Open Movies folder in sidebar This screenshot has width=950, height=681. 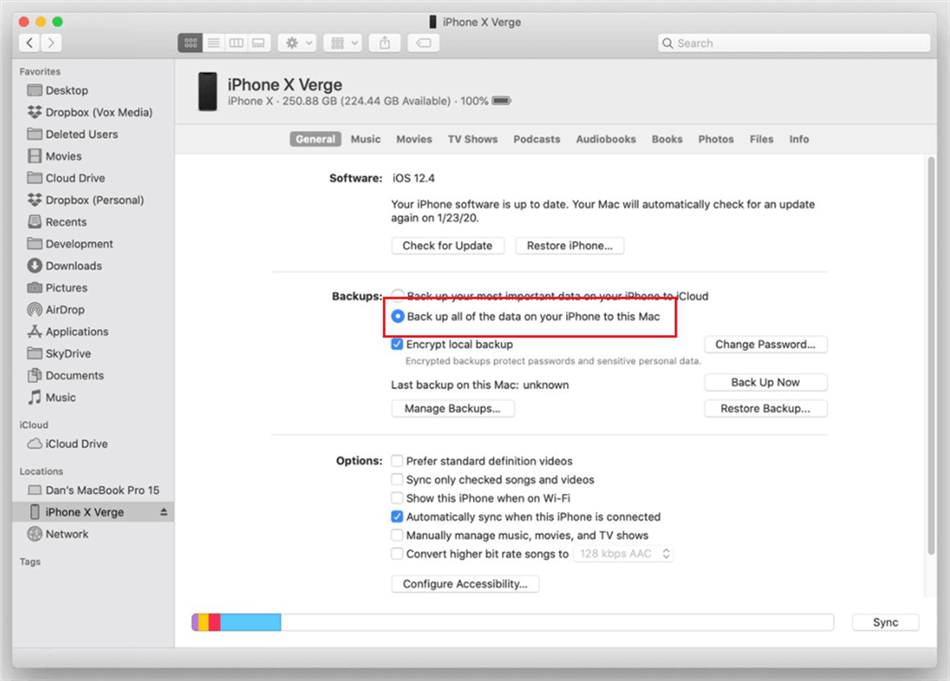pos(55,156)
